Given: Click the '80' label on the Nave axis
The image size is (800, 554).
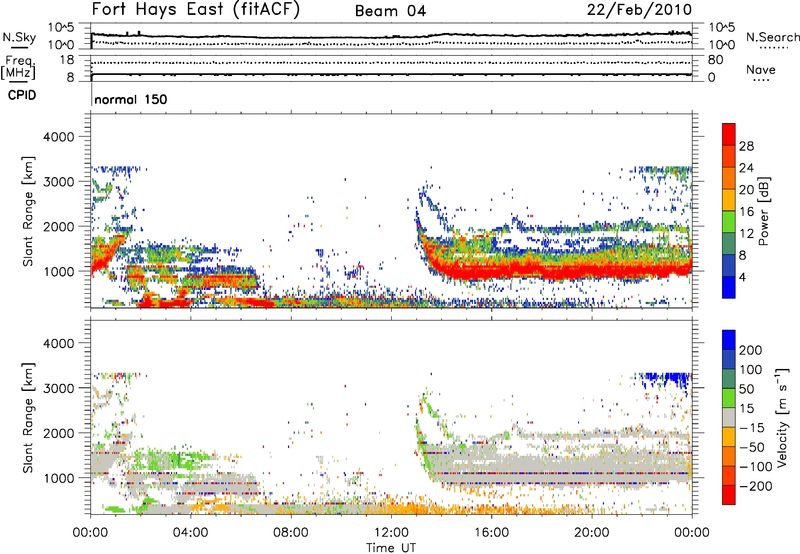Looking at the screenshot, I should coord(715,60).
